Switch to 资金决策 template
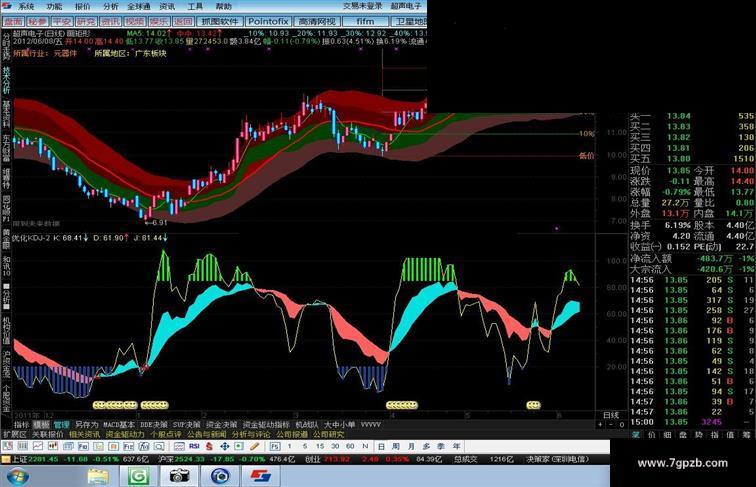Screen dimensions: 756x487 tap(221, 425)
